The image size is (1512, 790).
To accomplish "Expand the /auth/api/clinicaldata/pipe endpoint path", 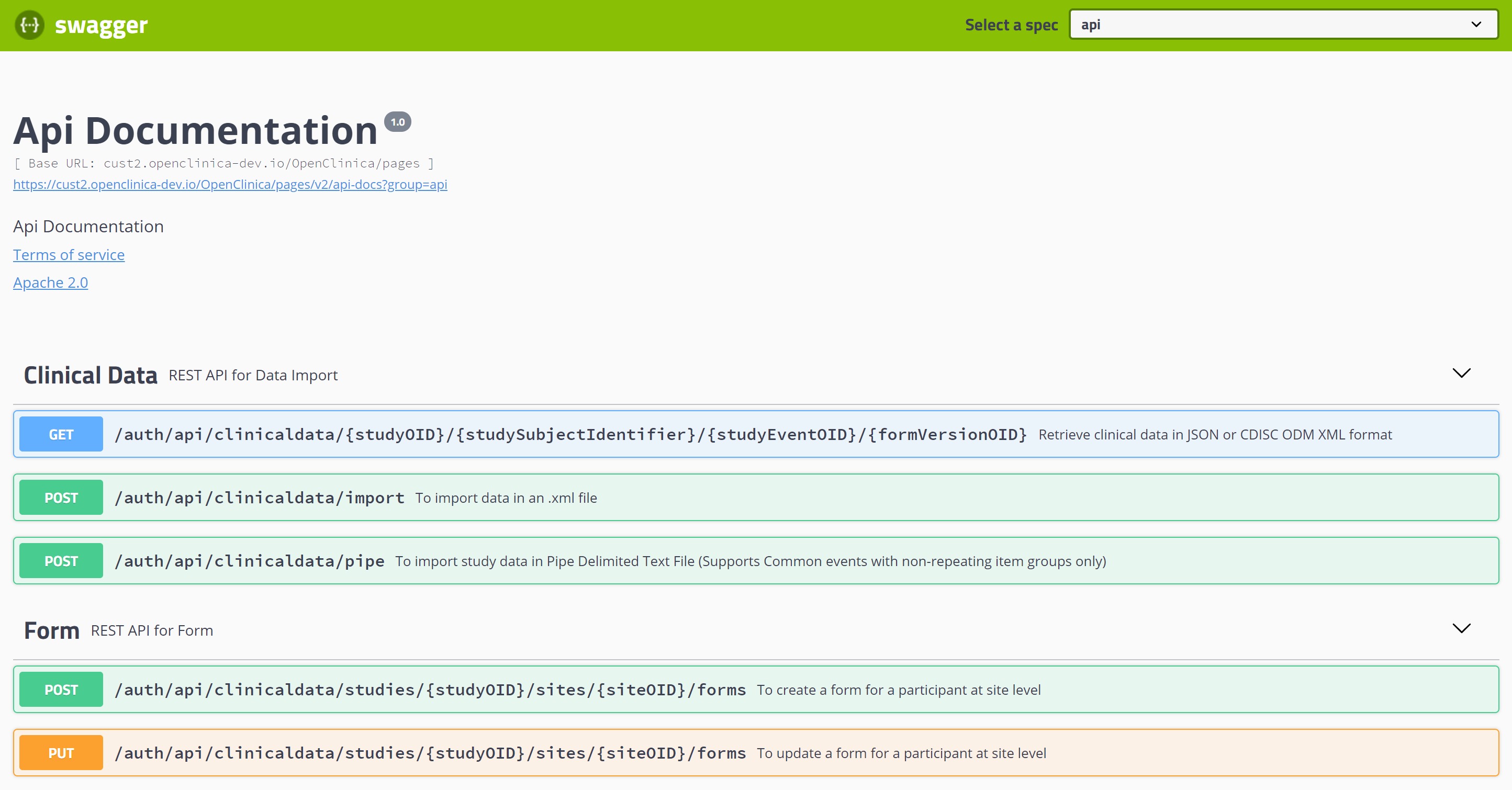I will [x=250, y=561].
